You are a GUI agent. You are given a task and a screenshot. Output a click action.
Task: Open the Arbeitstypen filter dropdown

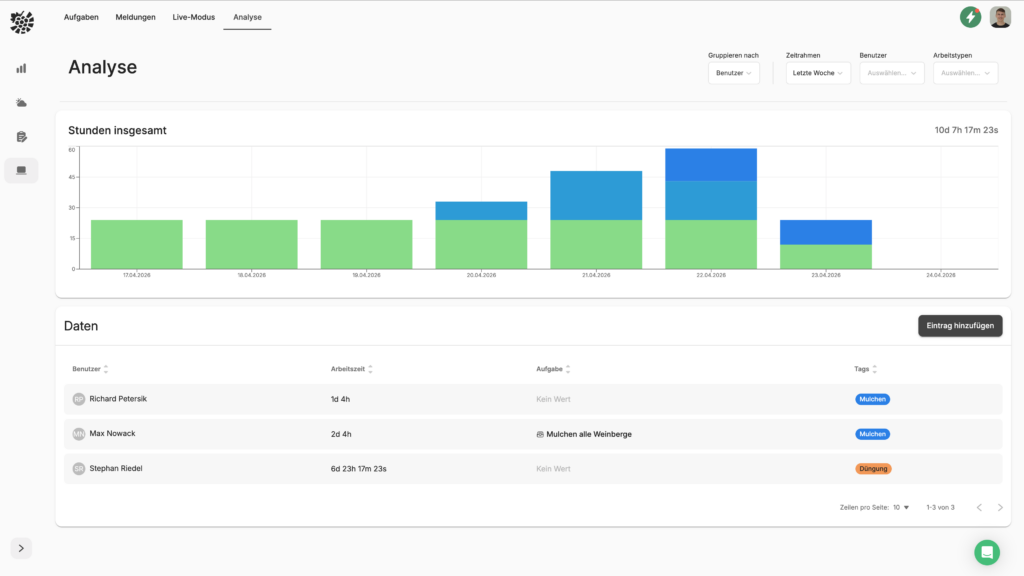pos(965,73)
